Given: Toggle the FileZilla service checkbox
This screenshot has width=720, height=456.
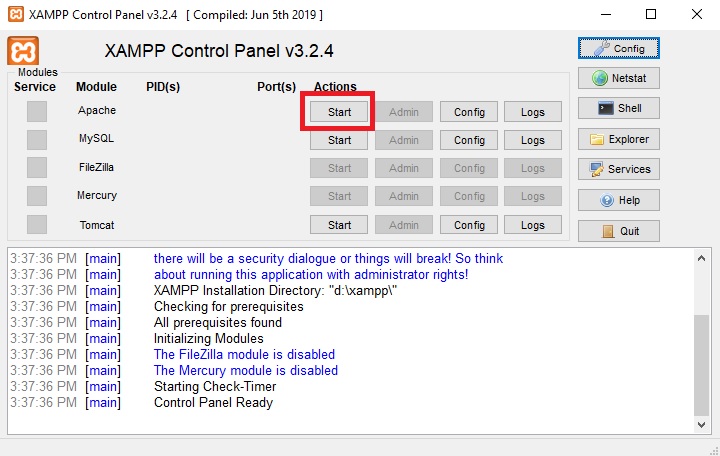Looking at the screenshot, I should point(37,168).
